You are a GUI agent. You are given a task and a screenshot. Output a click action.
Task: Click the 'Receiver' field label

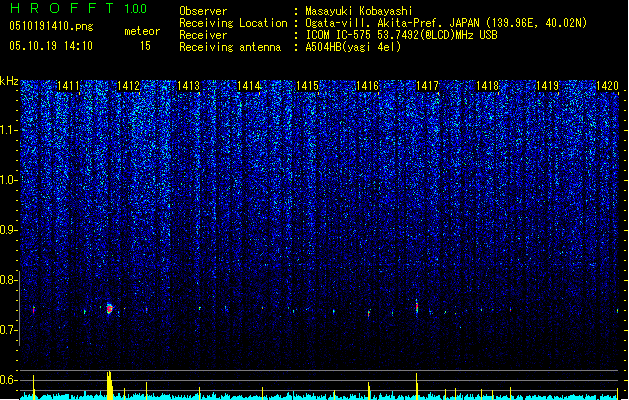point(203,35)
